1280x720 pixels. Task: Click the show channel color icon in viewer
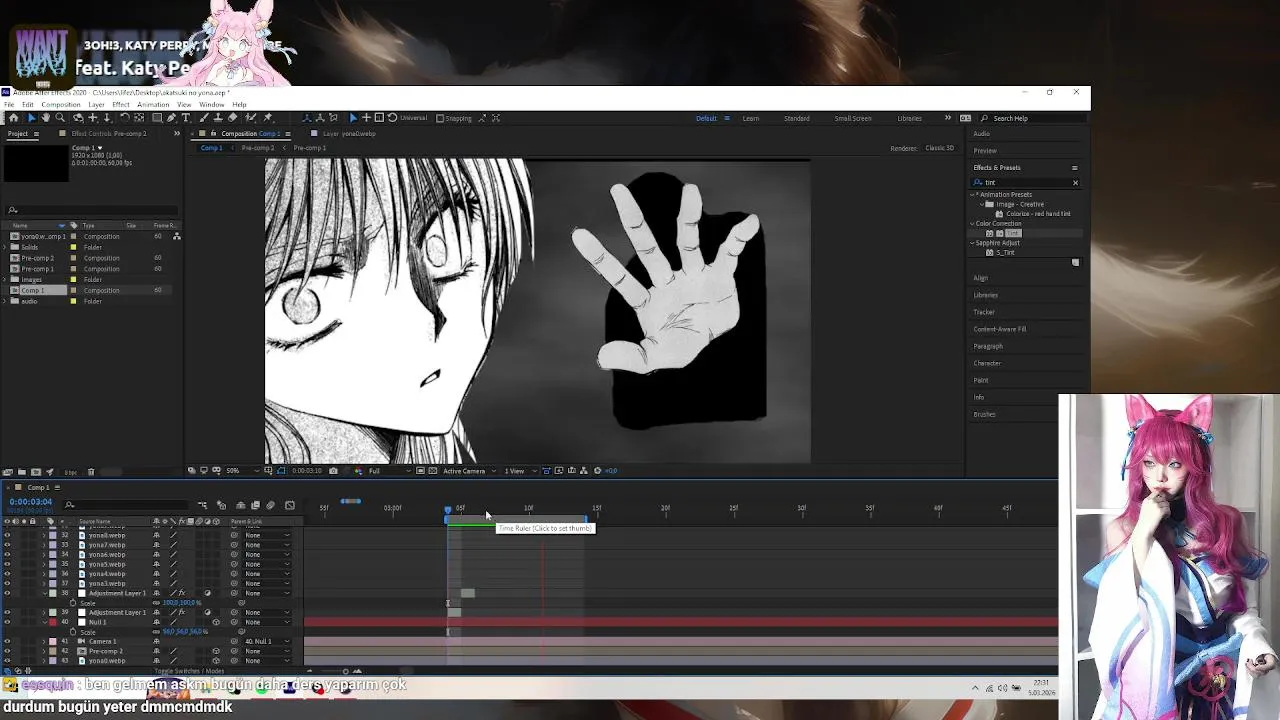(358, 471)
